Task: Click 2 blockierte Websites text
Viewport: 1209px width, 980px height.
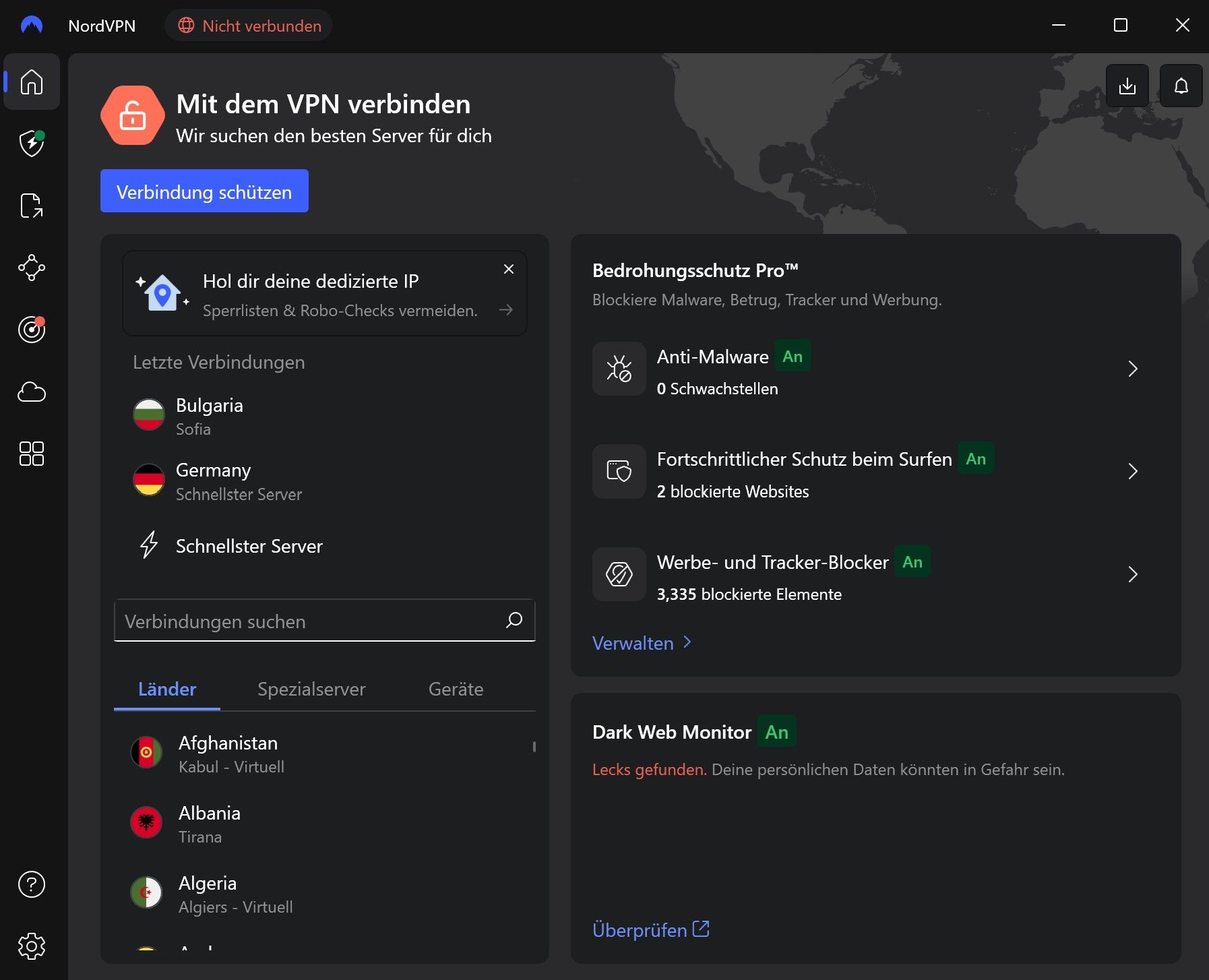Action: 733,491
